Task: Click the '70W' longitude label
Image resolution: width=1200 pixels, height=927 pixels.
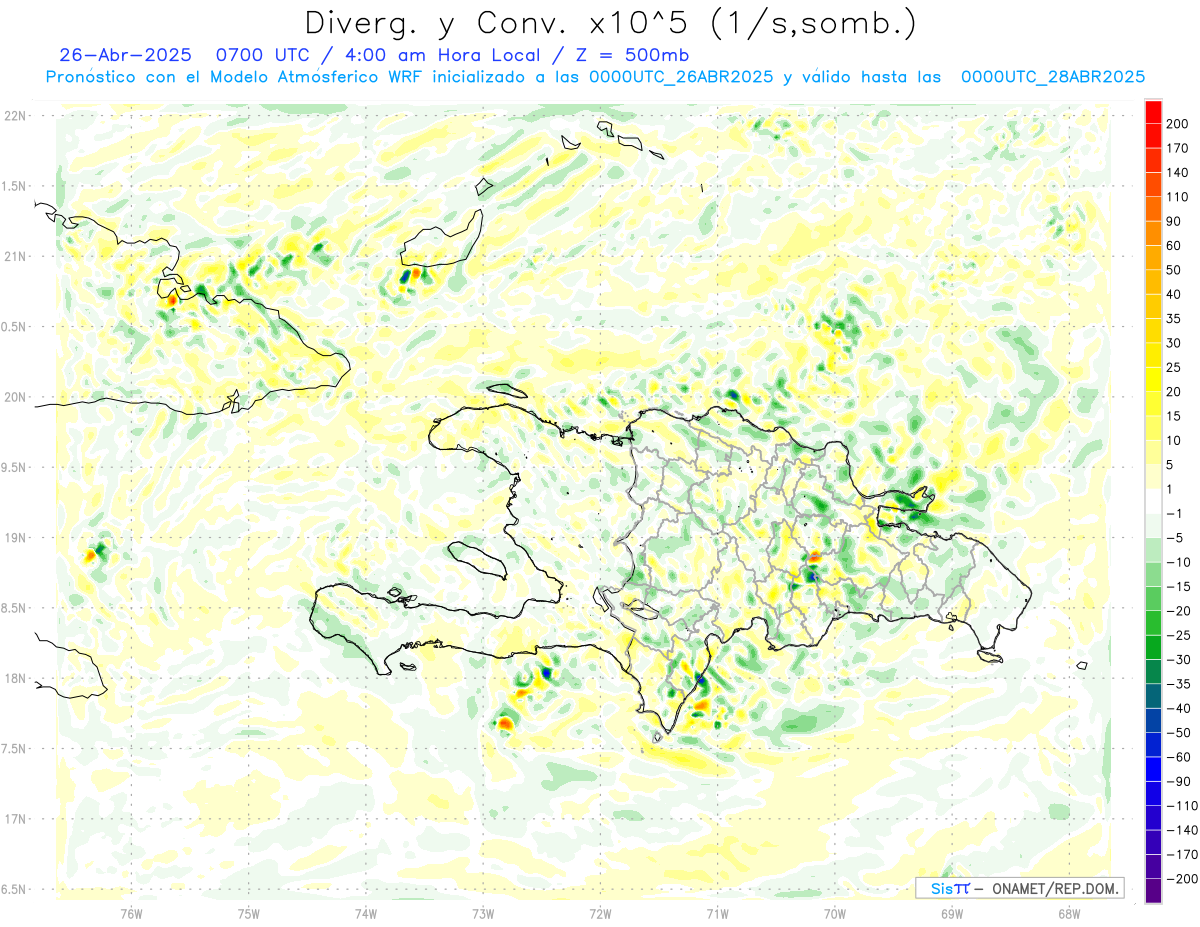Action: tap(835, 914)
